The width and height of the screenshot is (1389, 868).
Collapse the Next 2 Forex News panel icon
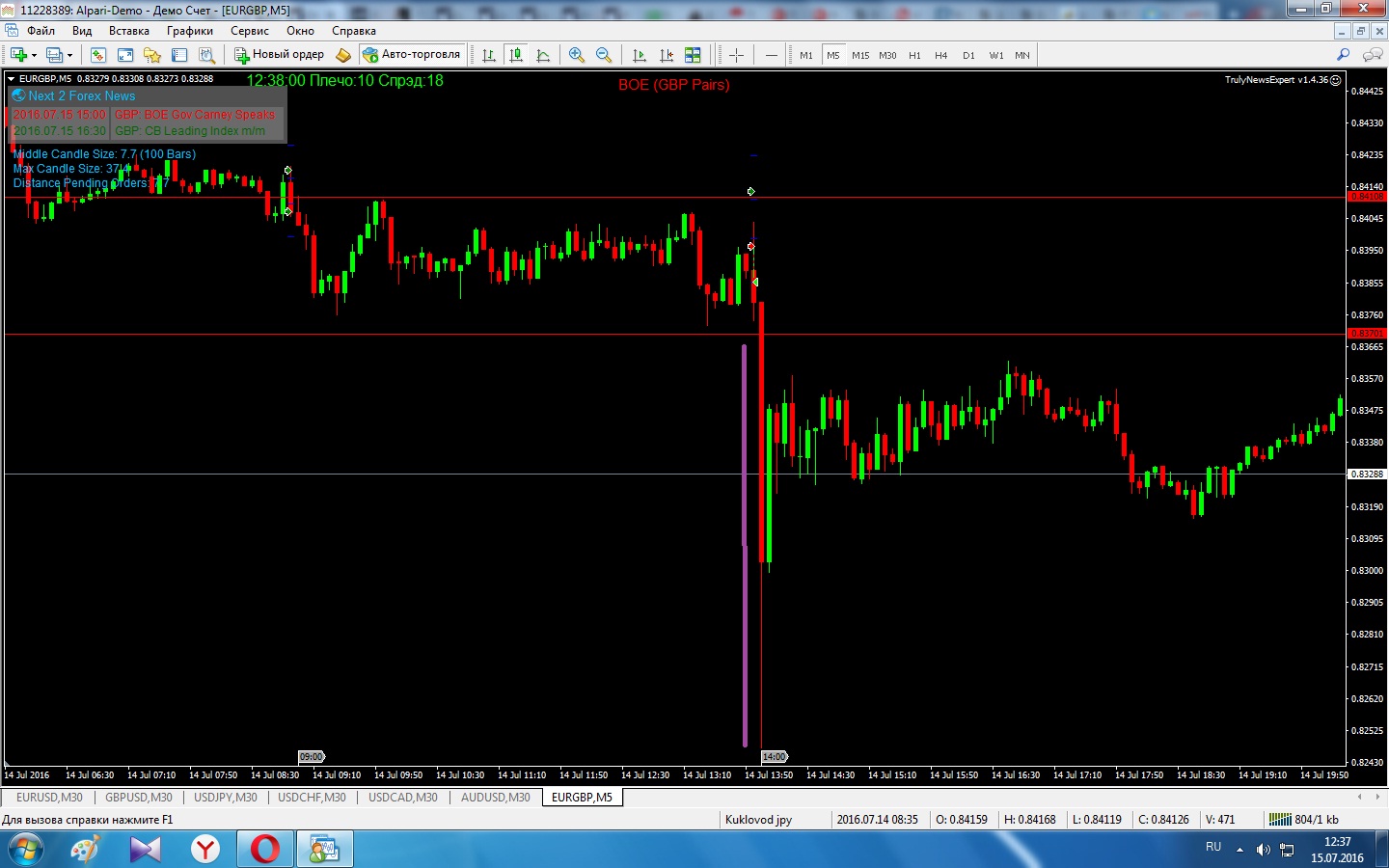(18, 95)
